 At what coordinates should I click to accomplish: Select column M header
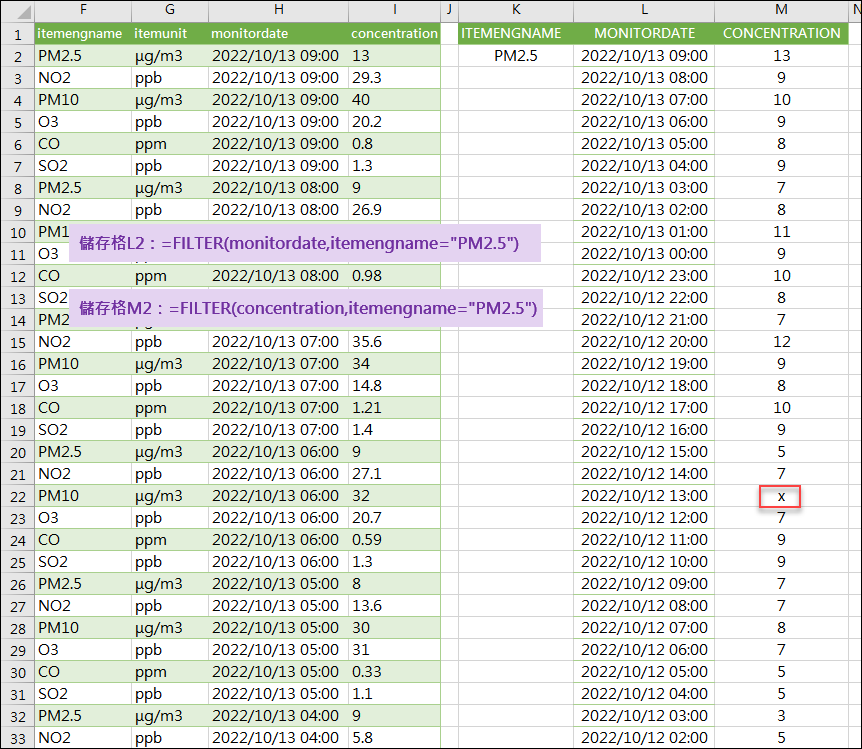click(781, 9)
